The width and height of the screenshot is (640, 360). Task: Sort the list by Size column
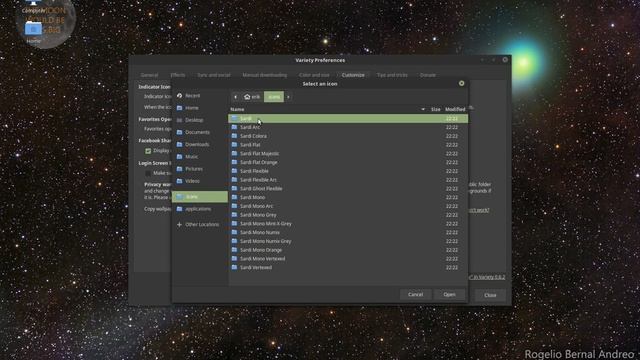pos(436,109)
